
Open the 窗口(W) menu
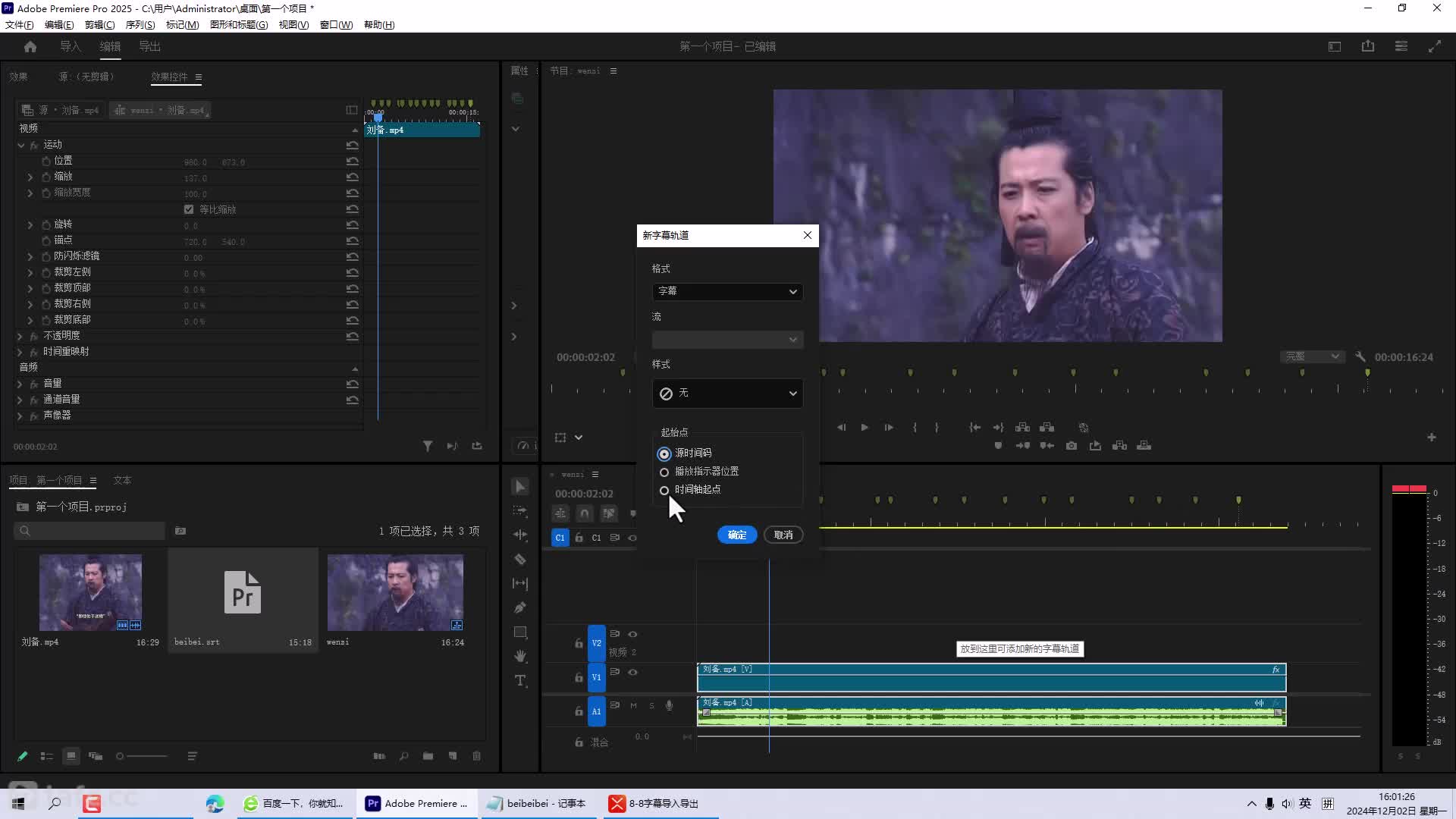pyautogui.click(x=337, y=24)
